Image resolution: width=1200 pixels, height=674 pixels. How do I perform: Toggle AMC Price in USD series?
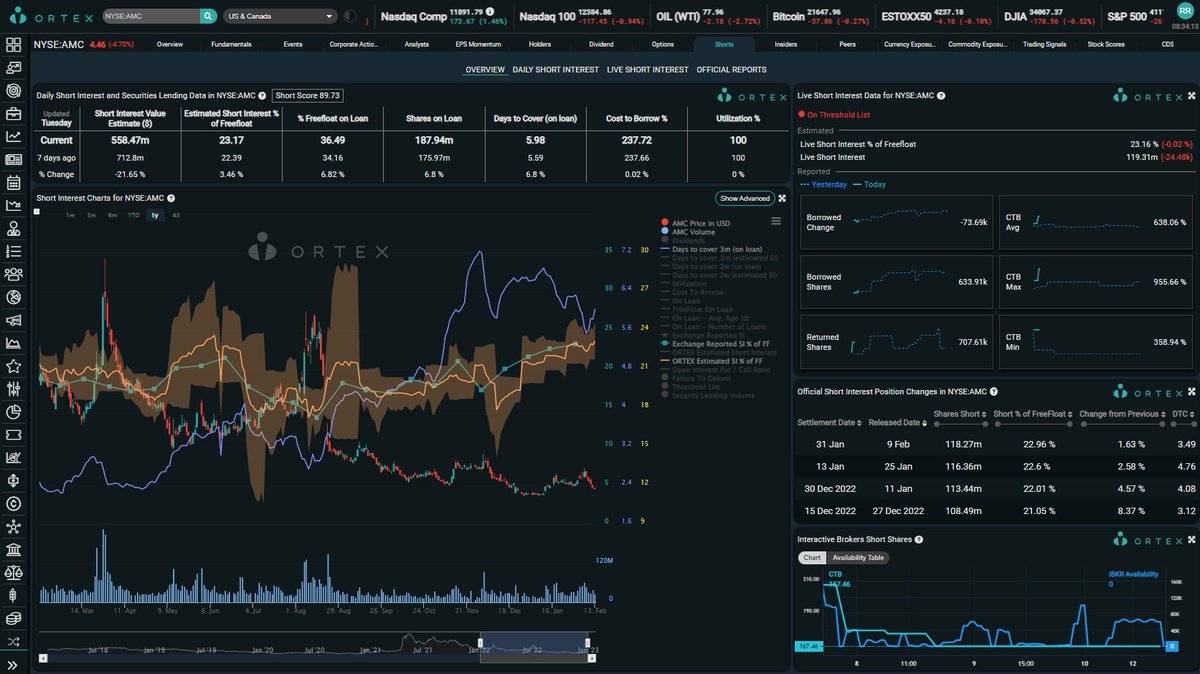[x=695, y=222]
